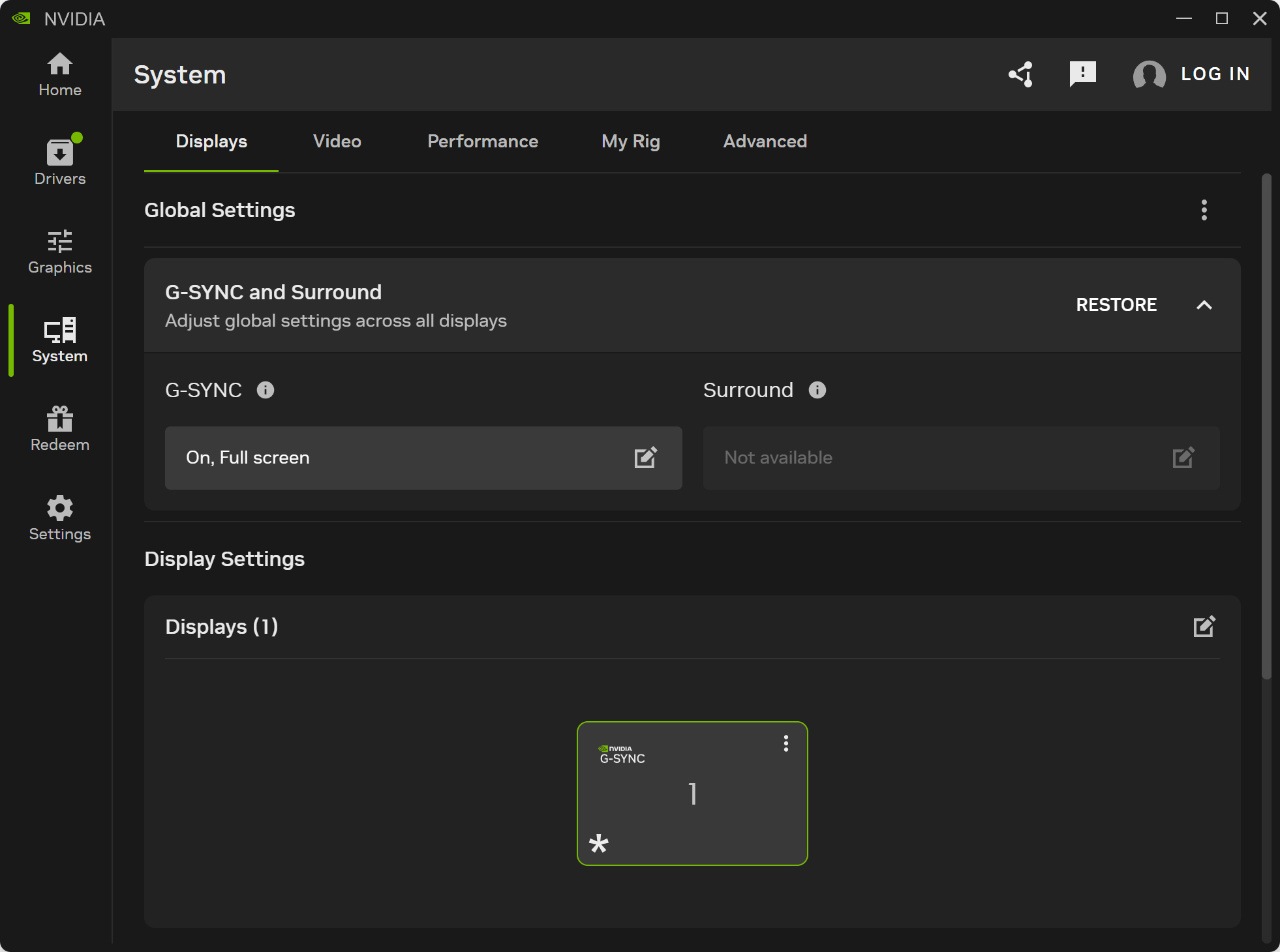
Task: Open Global Settings more options menu
Action: (x=1204, y=210)
